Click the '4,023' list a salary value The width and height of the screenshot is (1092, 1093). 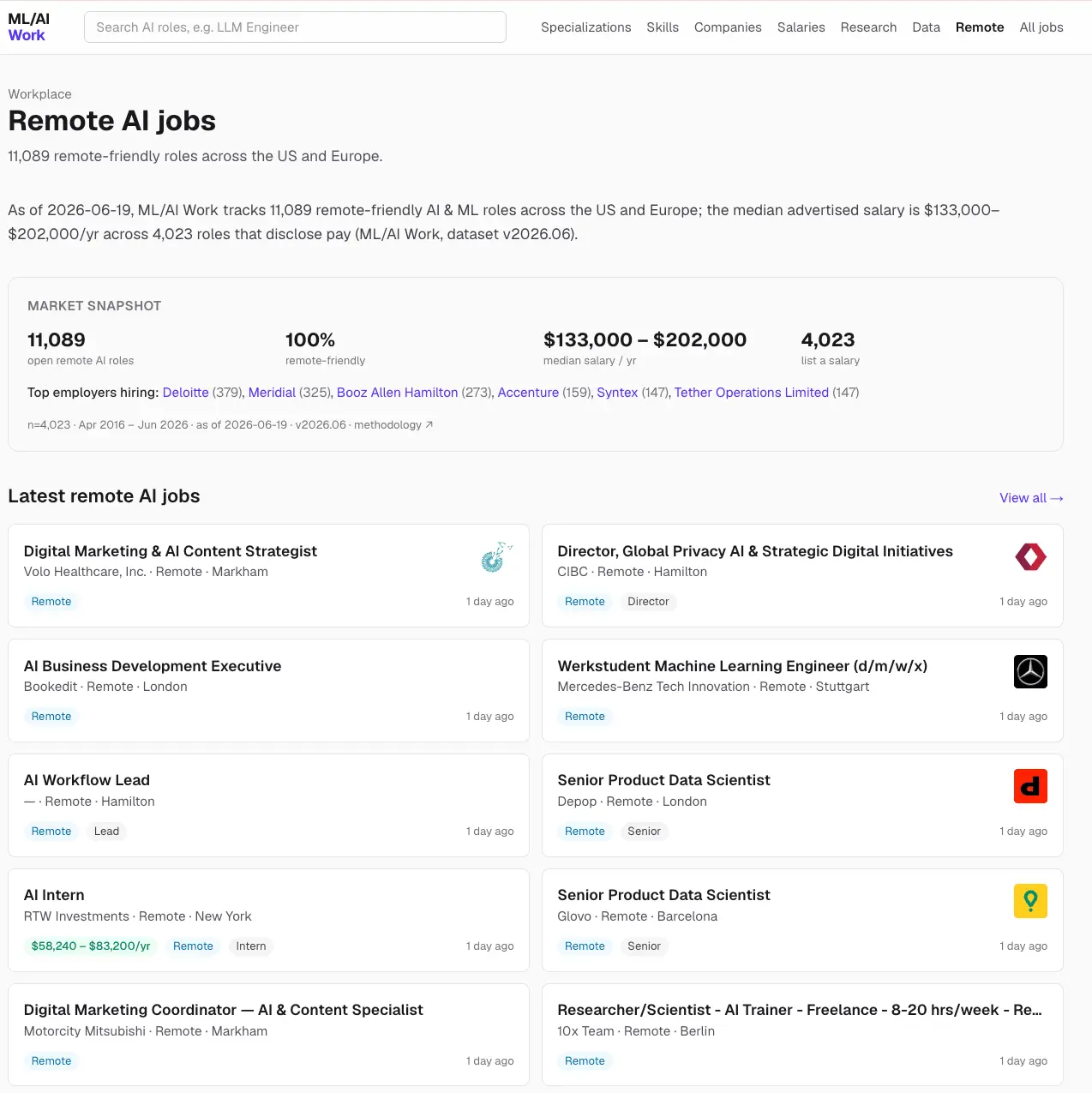(x=828, y=340)
